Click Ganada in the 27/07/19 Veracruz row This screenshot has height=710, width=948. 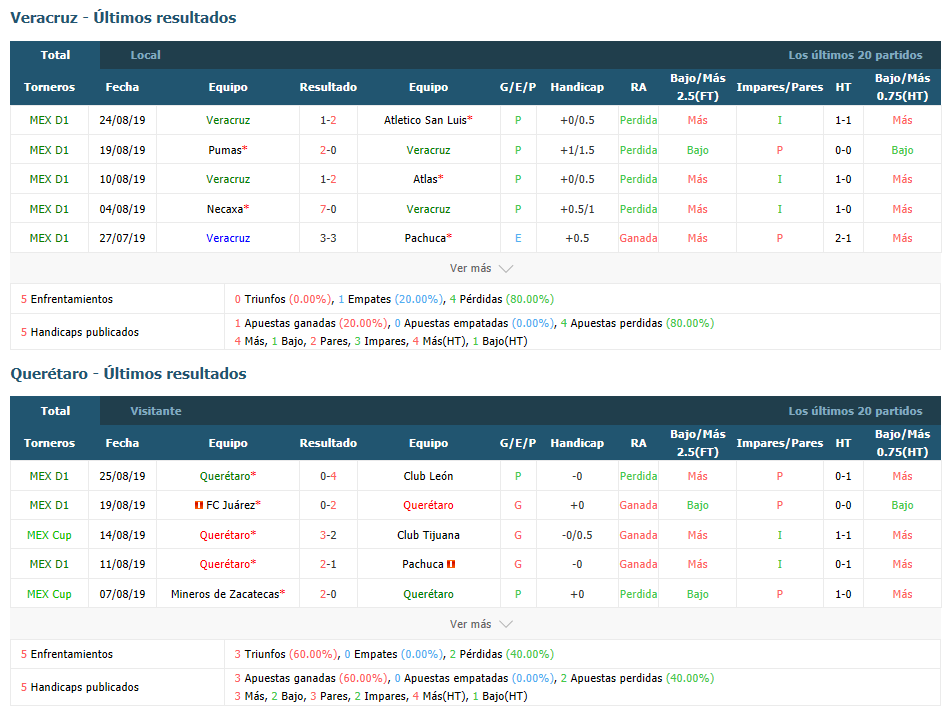638,238
